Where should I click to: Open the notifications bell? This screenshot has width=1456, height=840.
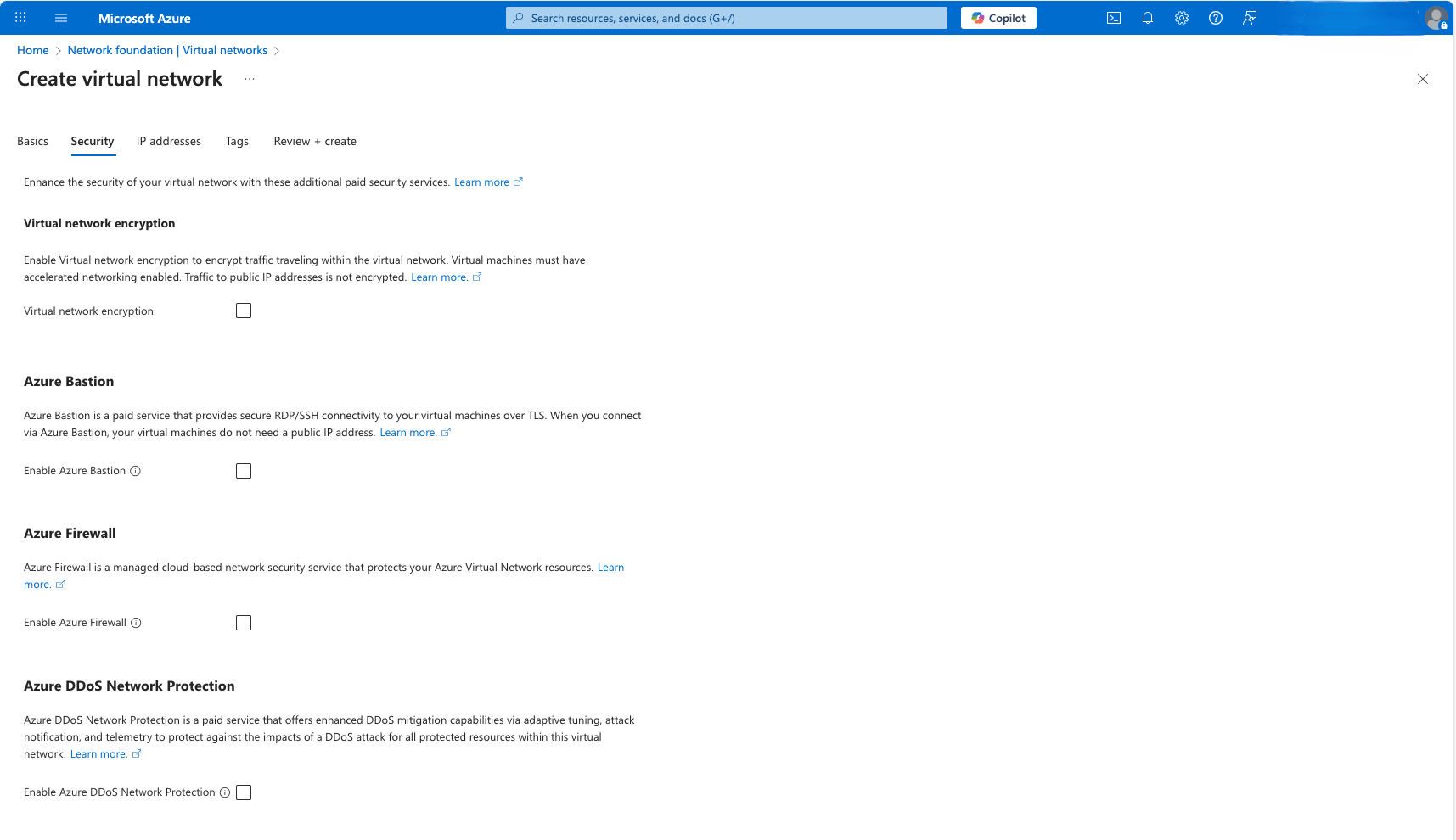click(x=1147, y=17)
